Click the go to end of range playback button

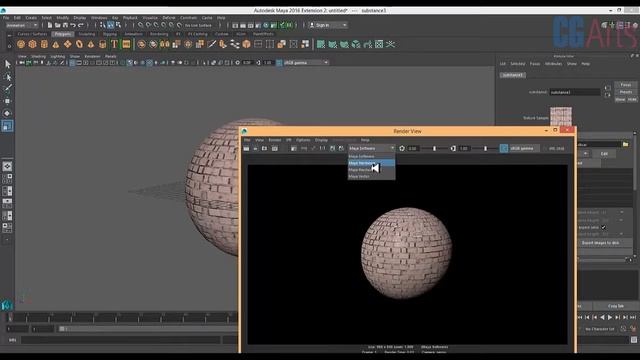(x=633, y=317)
